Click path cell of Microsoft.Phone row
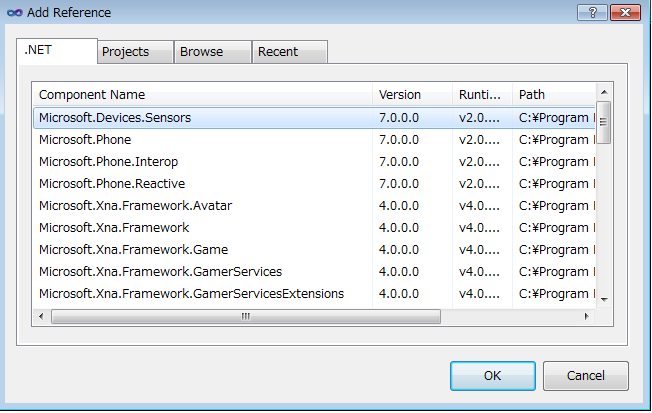 (557, 140)
